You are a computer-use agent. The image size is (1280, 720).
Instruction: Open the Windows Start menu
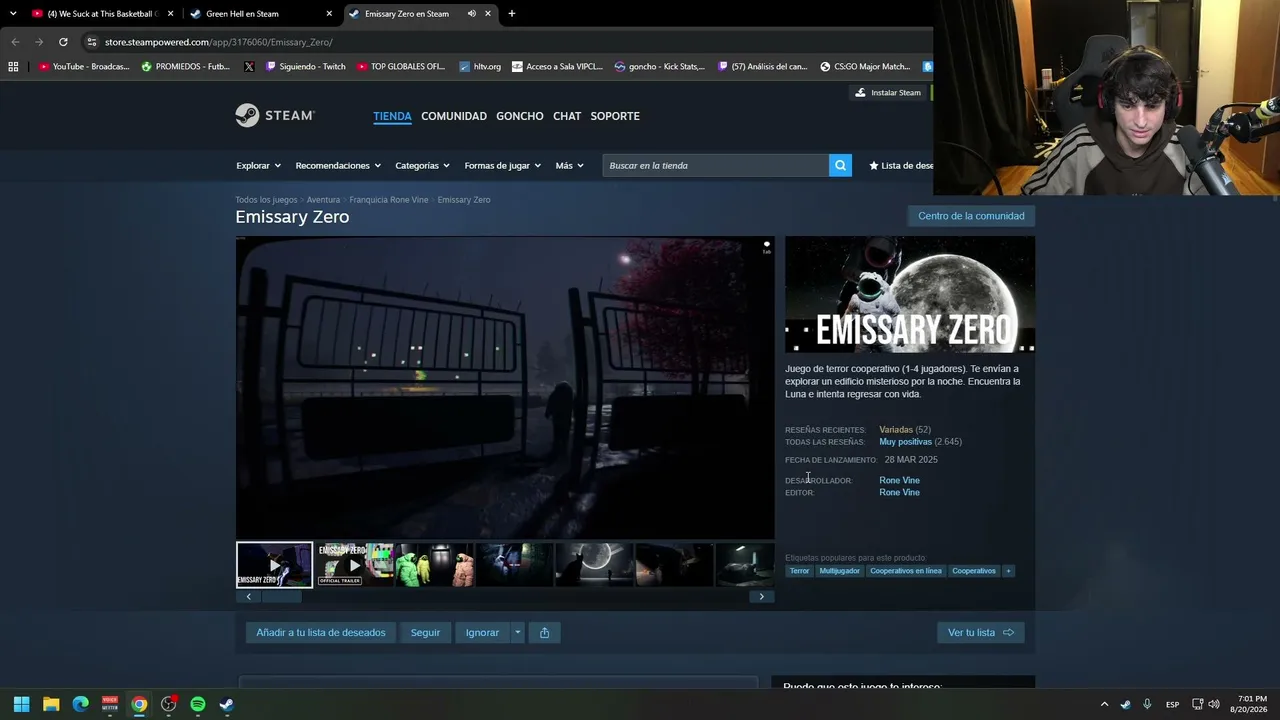click(x=21, y=704)
